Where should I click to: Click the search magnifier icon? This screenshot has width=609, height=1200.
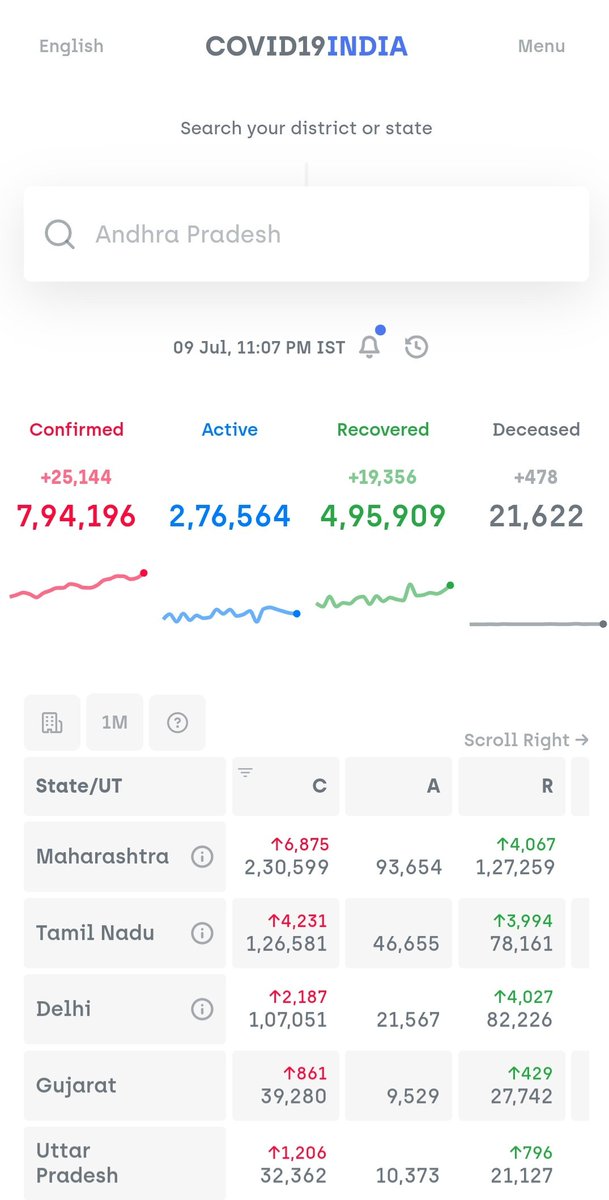[x=60, y=234]
